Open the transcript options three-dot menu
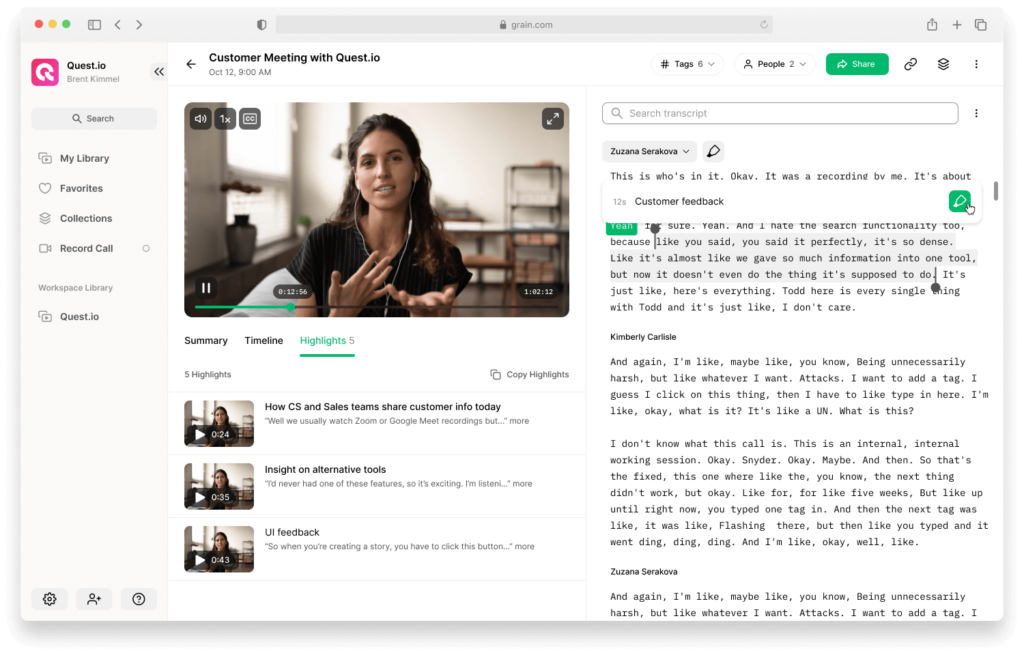 (x=976, y=113)
